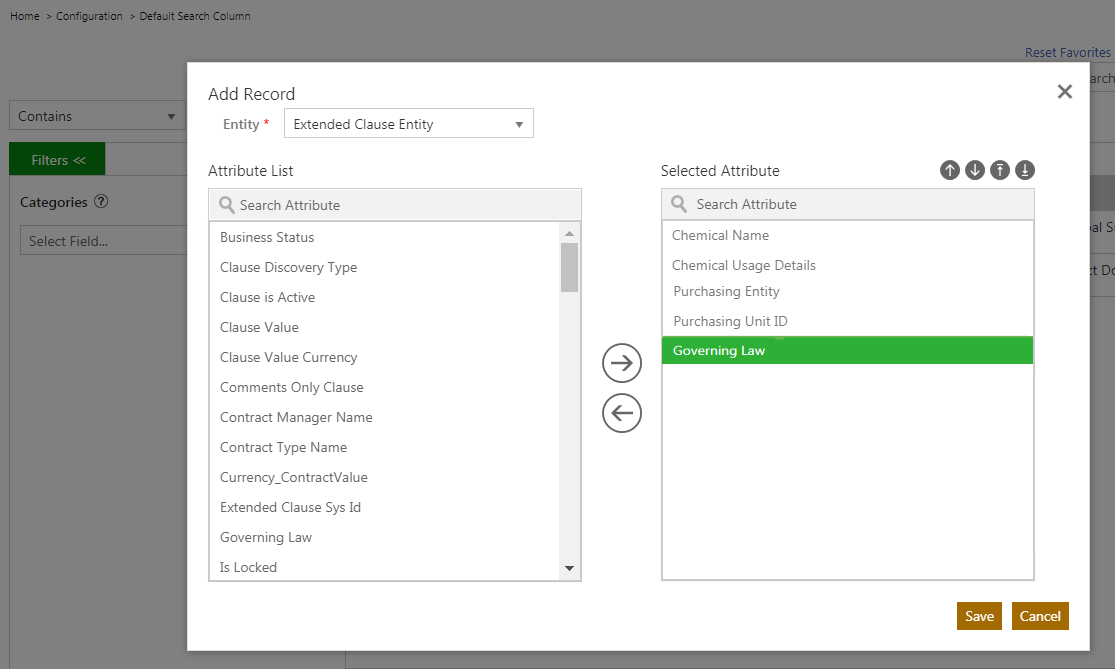This screenshot has width=1115, height=669.
Task: Move selected attribute to bottom of list
Action: click(x=1025, y=170)
